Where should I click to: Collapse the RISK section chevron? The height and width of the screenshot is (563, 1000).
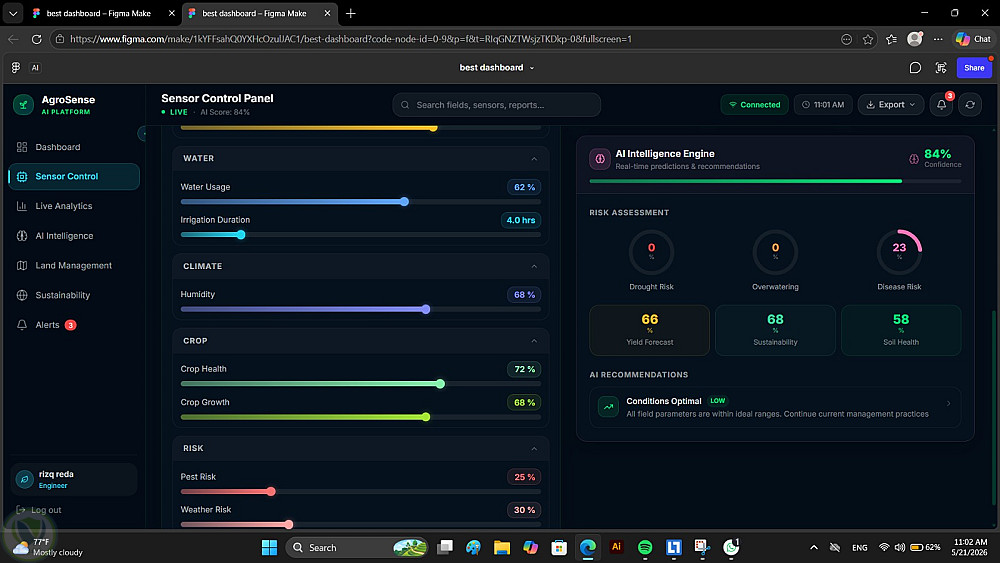[534, 449]
